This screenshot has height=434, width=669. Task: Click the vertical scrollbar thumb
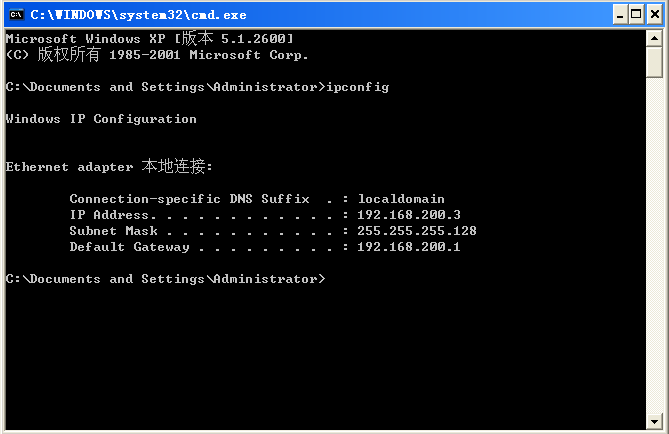[x=654, y=62]
